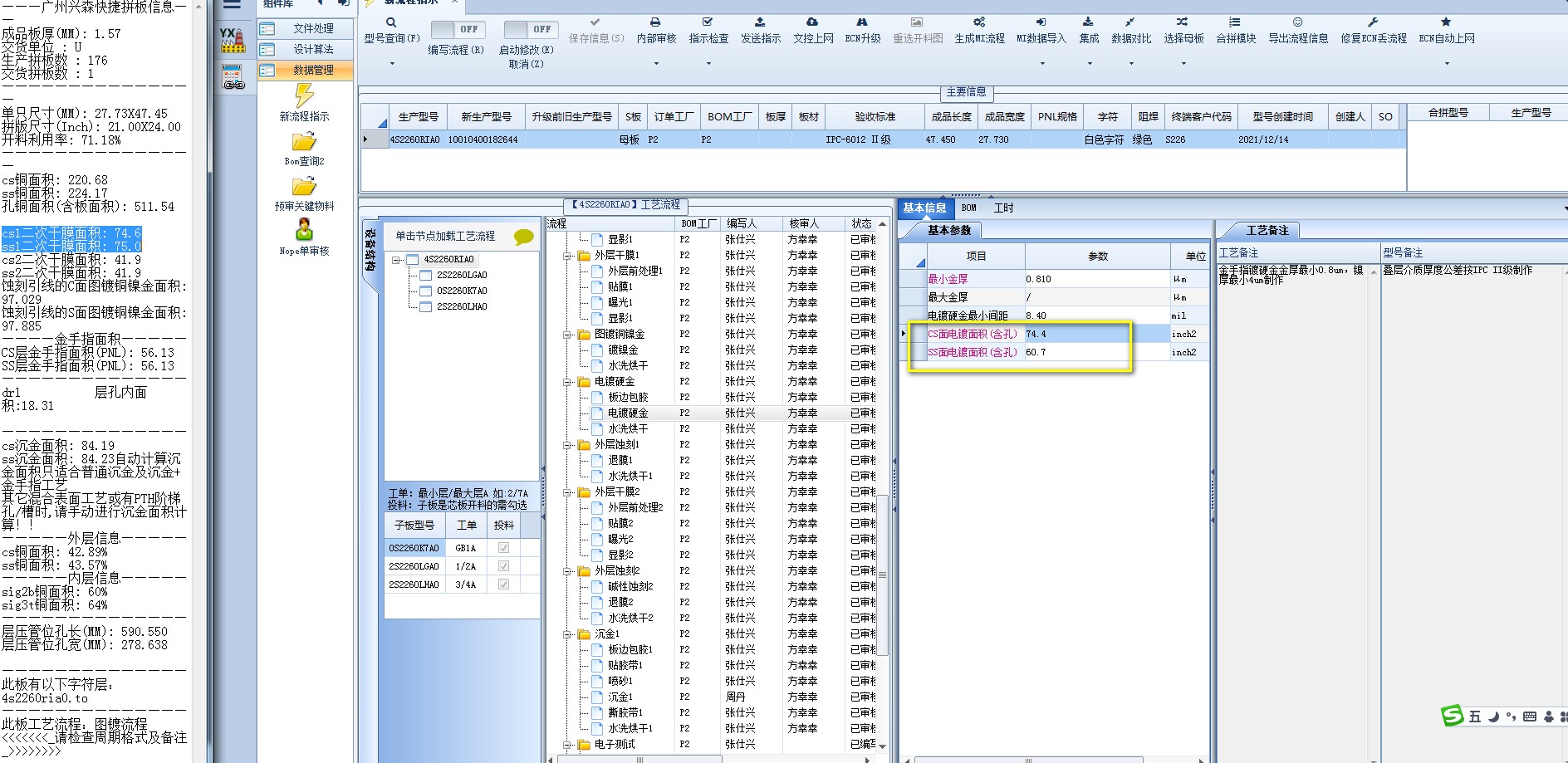This screenshot has width=1568, height=763.
Task: Open Bom查询2 folder icon
Action: click(x=304, y=142)
